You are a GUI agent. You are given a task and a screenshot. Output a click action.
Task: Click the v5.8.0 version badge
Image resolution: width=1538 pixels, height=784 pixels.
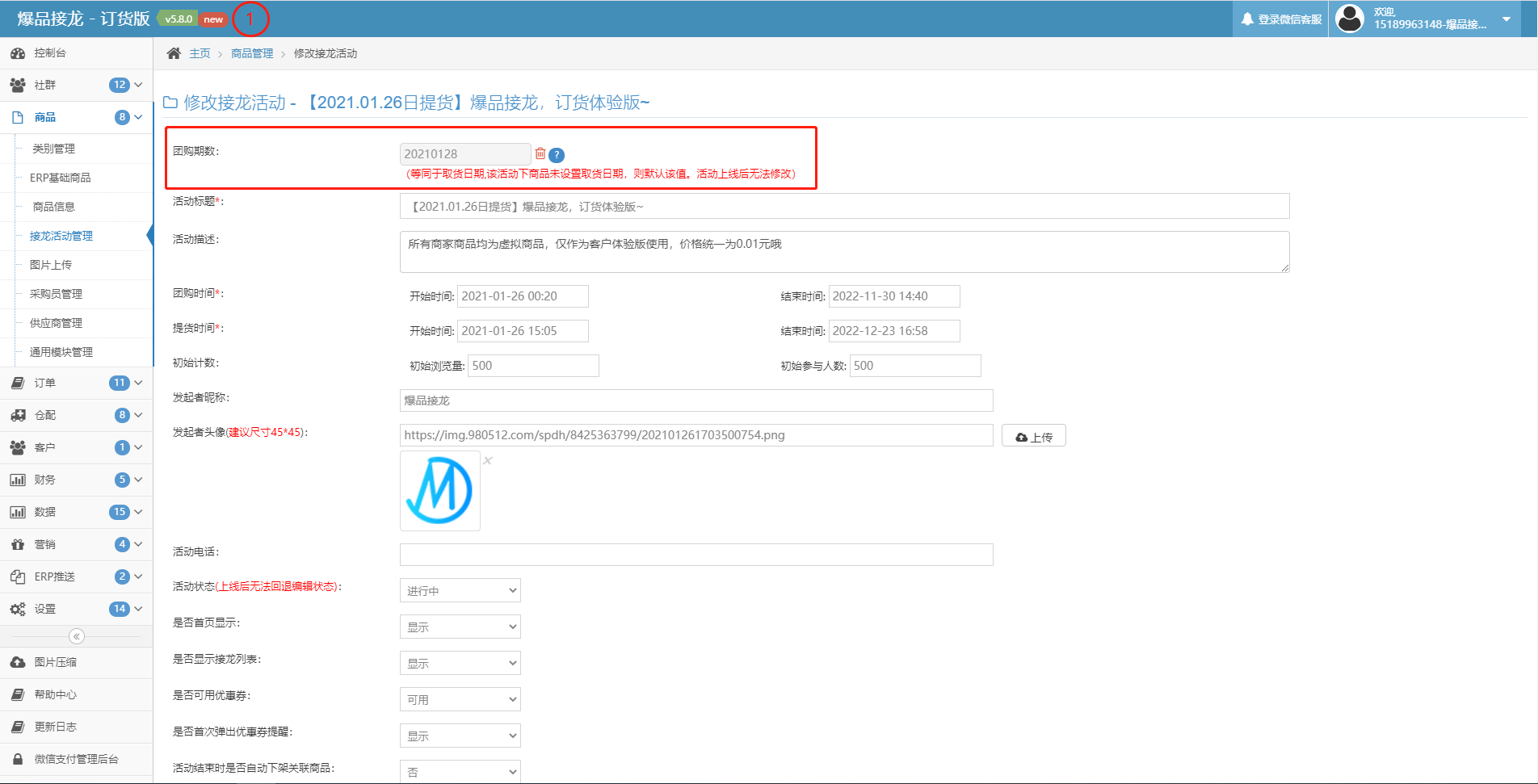click(x=179, y=19)
